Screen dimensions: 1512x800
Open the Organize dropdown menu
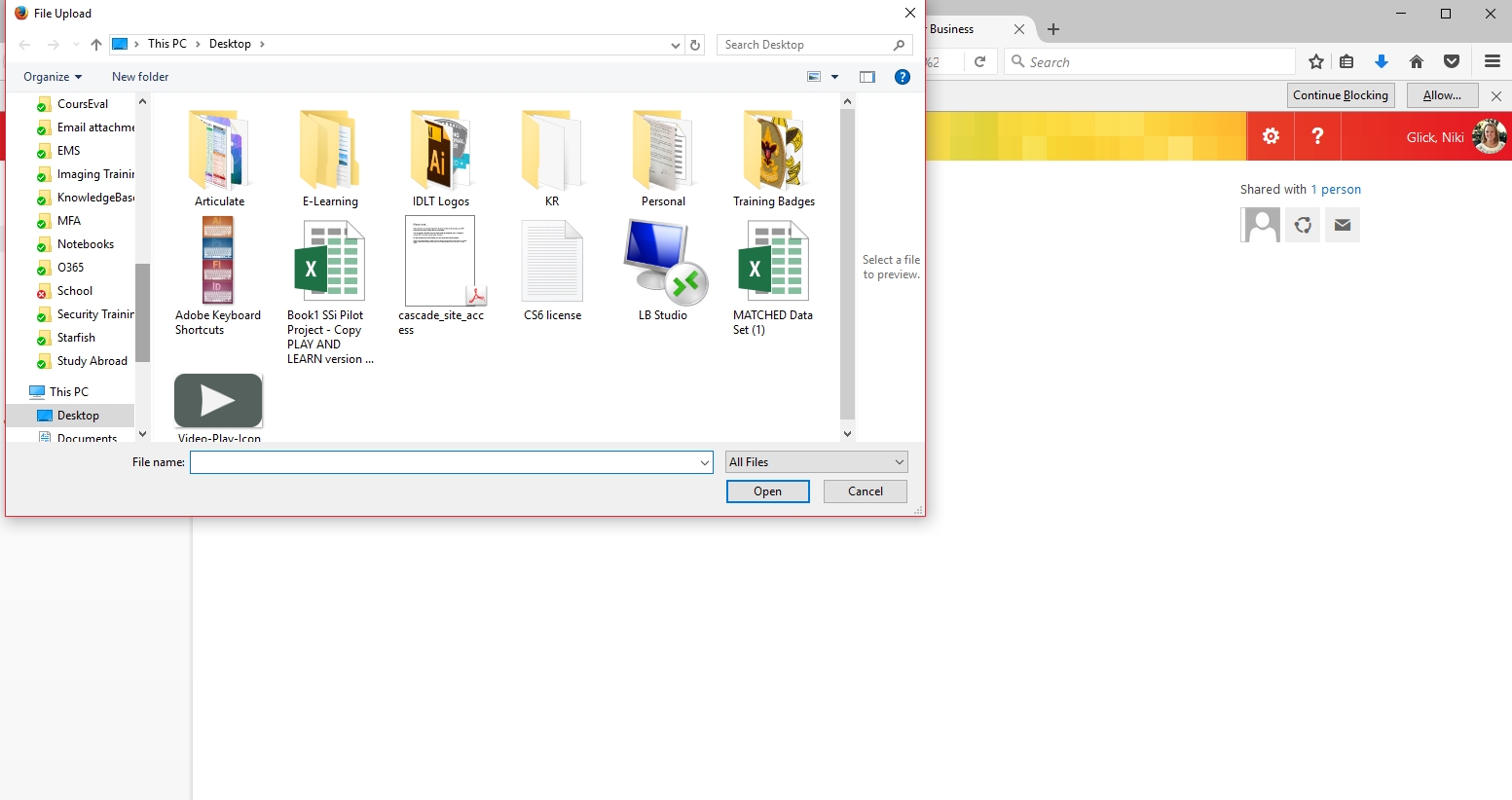coord(53,77)
